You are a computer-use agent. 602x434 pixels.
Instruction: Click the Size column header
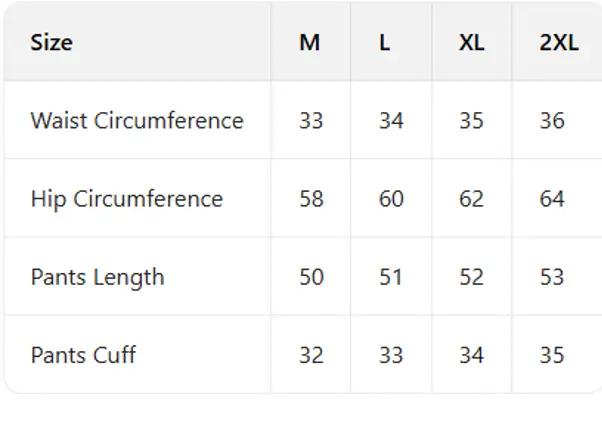(x=51, y=43)
